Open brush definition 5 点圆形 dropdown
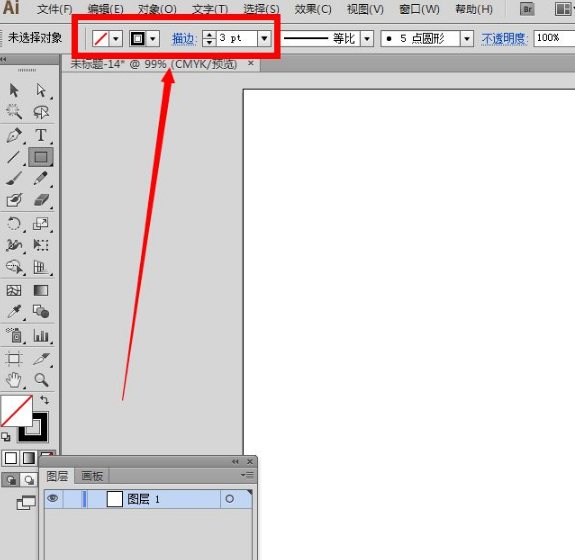The height and width of the screenshot is (560, 575). [466, 39]
